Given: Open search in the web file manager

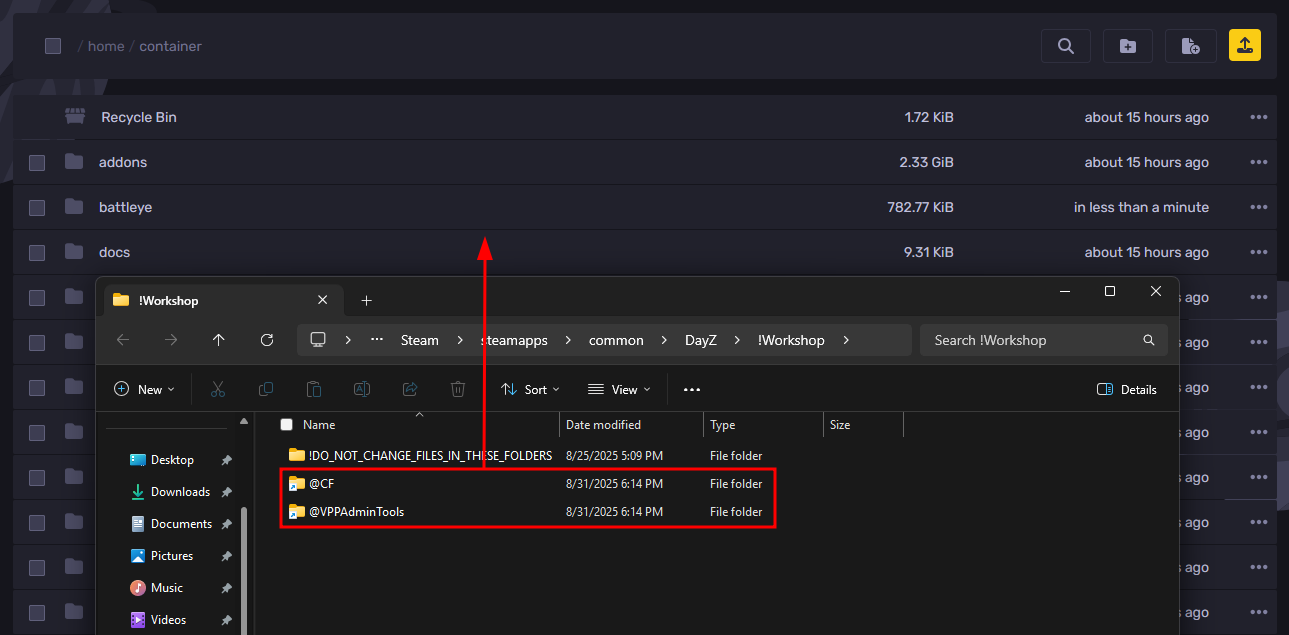Looking at the screenshot, I should tap(1066, 46).
